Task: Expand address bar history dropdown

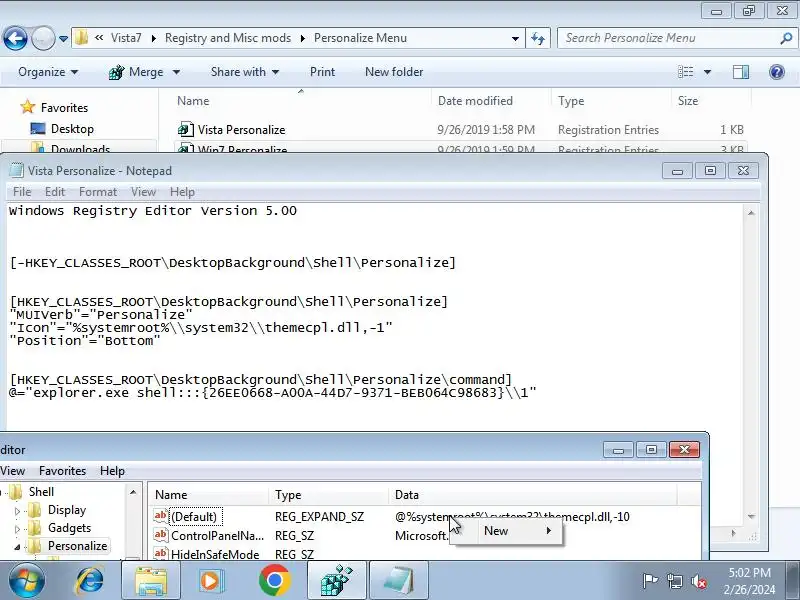Action: [x=515, y=39]
